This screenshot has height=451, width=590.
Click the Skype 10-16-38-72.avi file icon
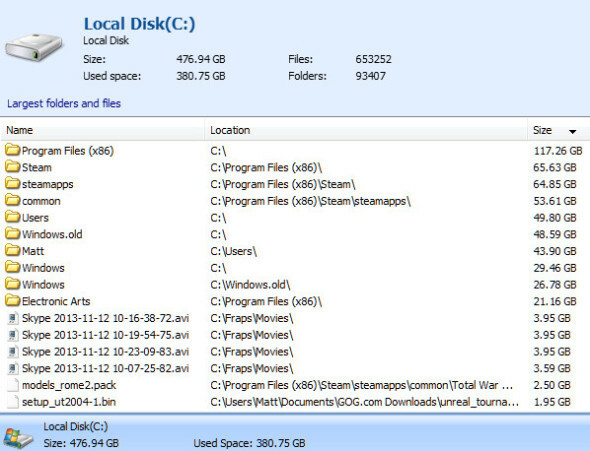pos(13,318)
